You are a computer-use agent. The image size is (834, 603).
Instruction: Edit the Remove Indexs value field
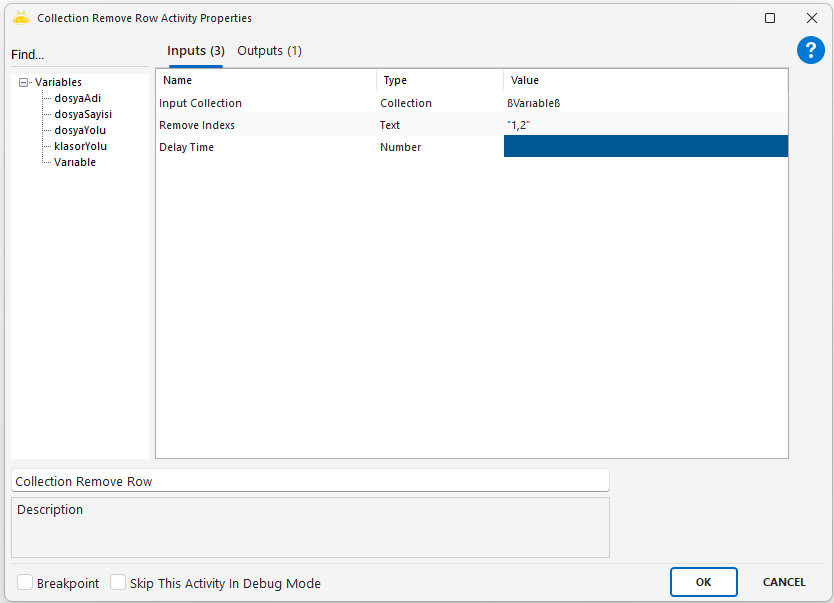[x=645, y=125]
